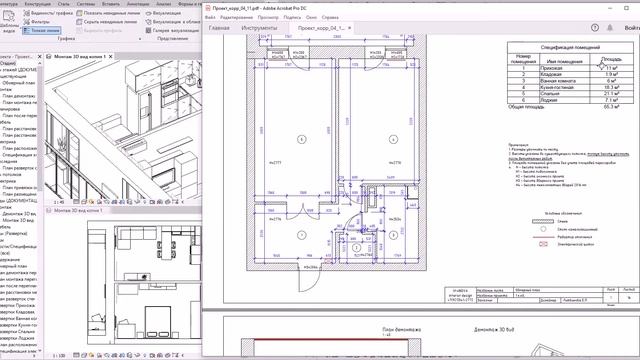Click the Войти sign-in button in Acrobat
The width and height of the screenshot is (640, 360).
click(x=632, y=28)
